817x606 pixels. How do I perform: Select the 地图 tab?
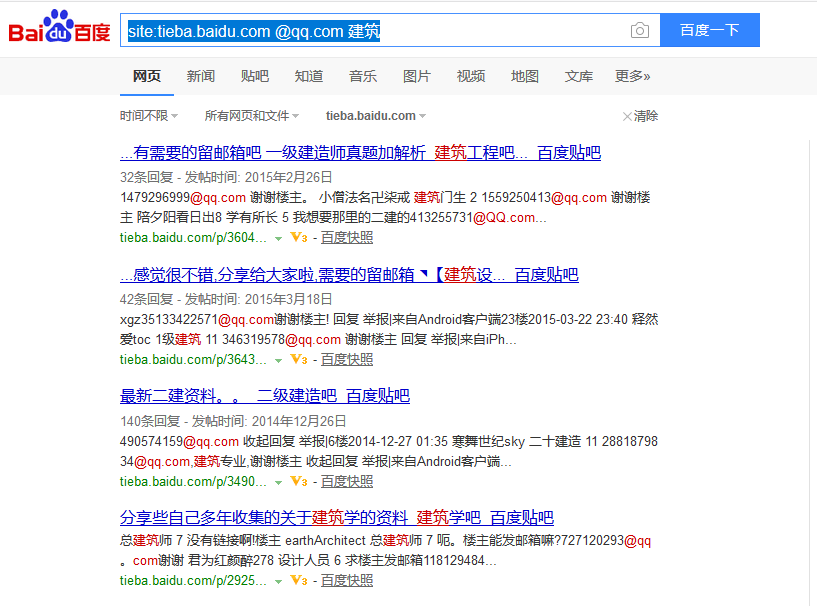tap(525, 76)
